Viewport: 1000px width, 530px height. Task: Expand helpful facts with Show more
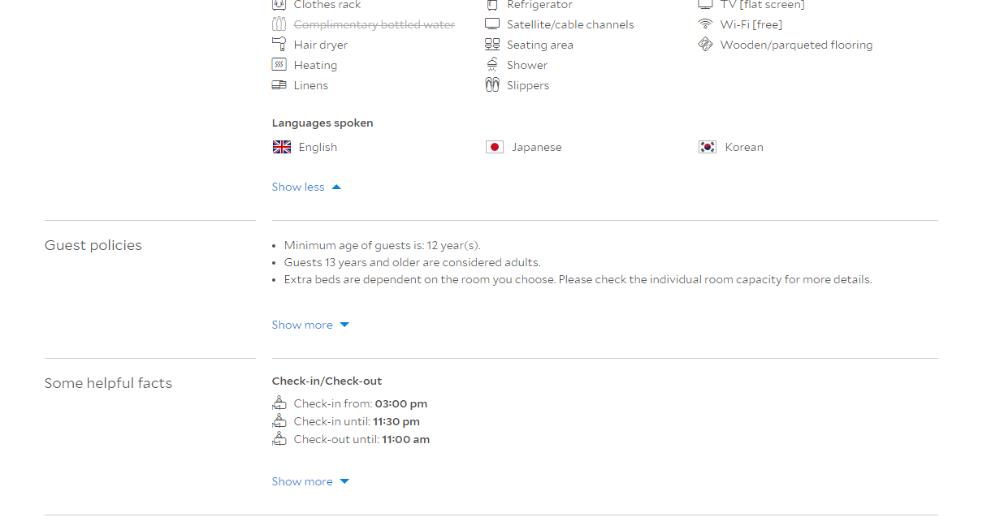pos(310,482)
